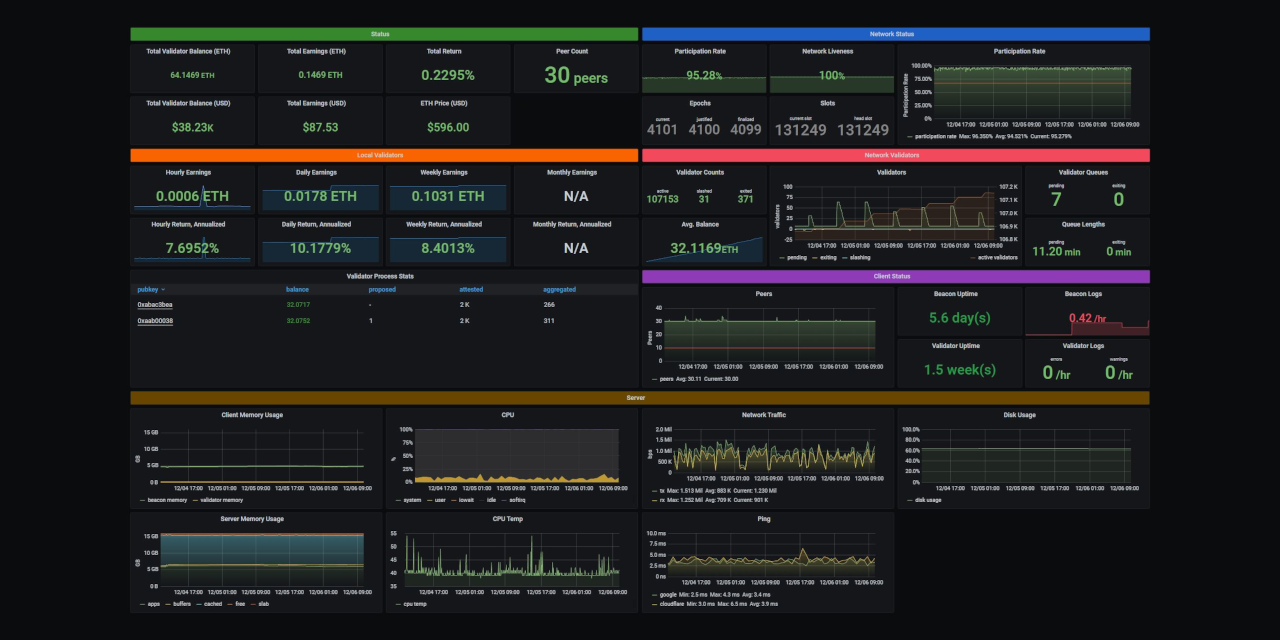This screenshot has width=1280, height=640.
Task: Open the Peers panel title menu
Action: [764, 293]
